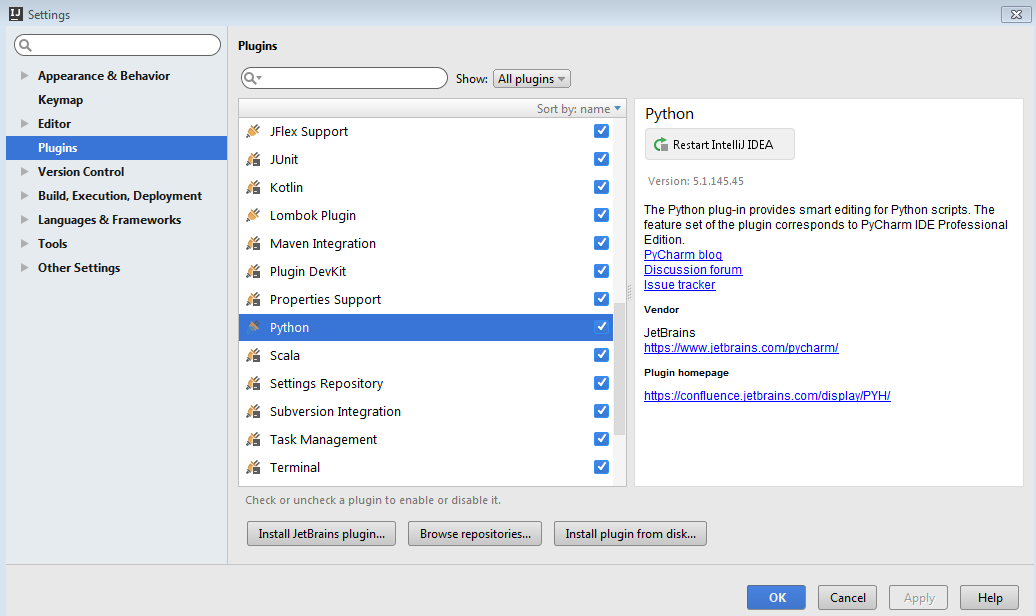Click the Properties Support plugin icon

coord(253,299)
